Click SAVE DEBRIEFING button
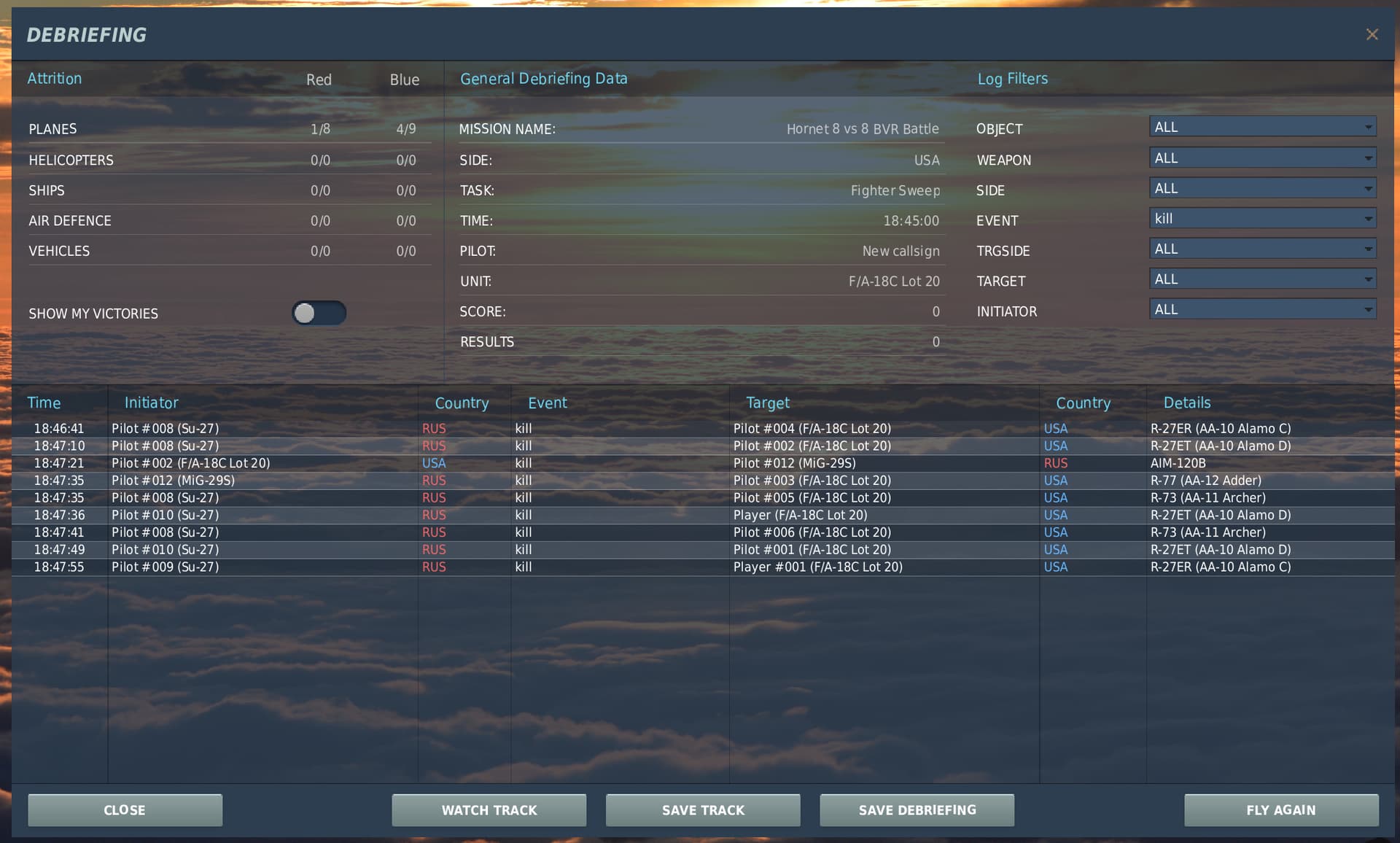1400x843 pixels. click(917, 810)
